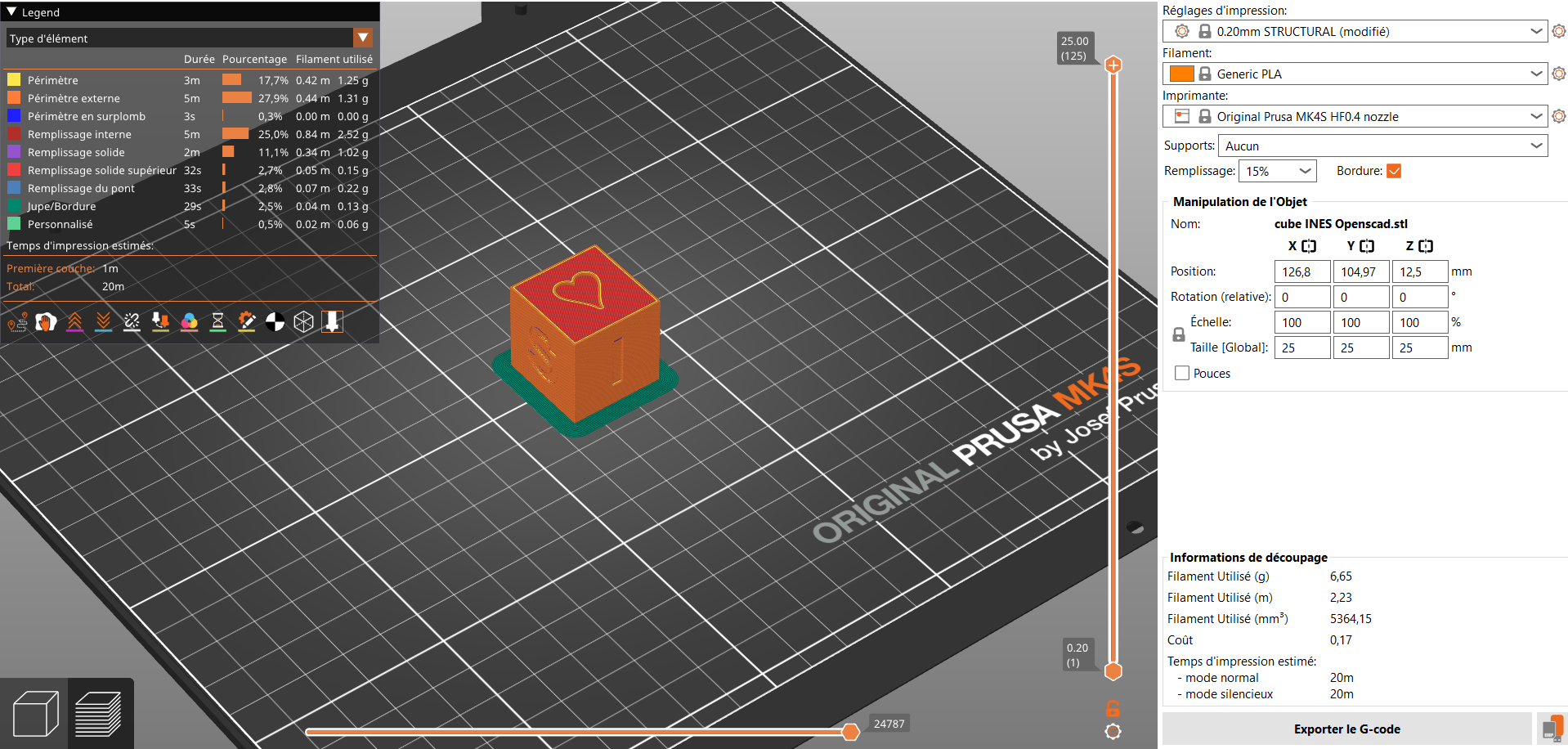Uncheck the Bordure checkbox

point(1395,171)
